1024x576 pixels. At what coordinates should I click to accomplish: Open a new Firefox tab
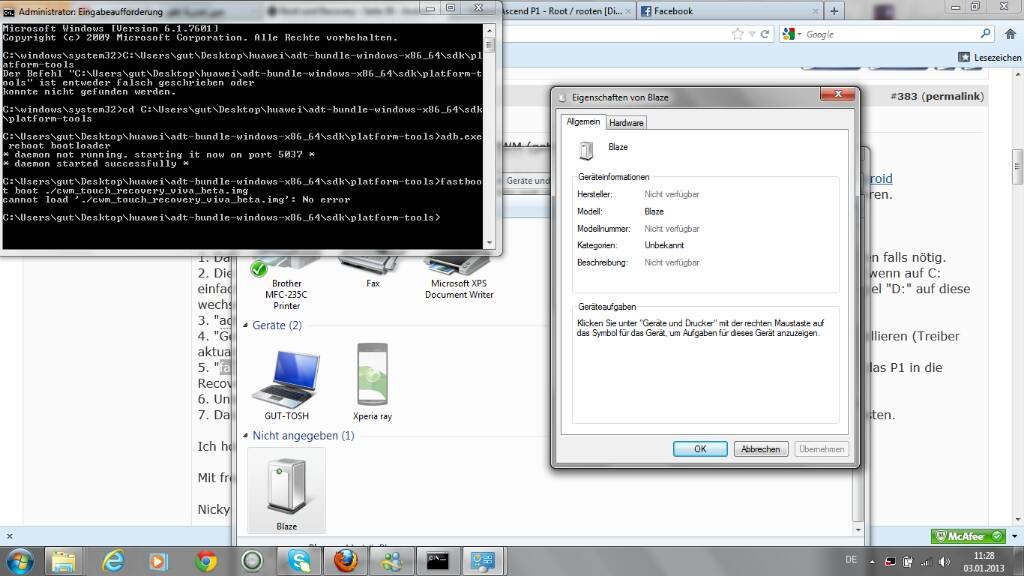click(x=834, y=11)
